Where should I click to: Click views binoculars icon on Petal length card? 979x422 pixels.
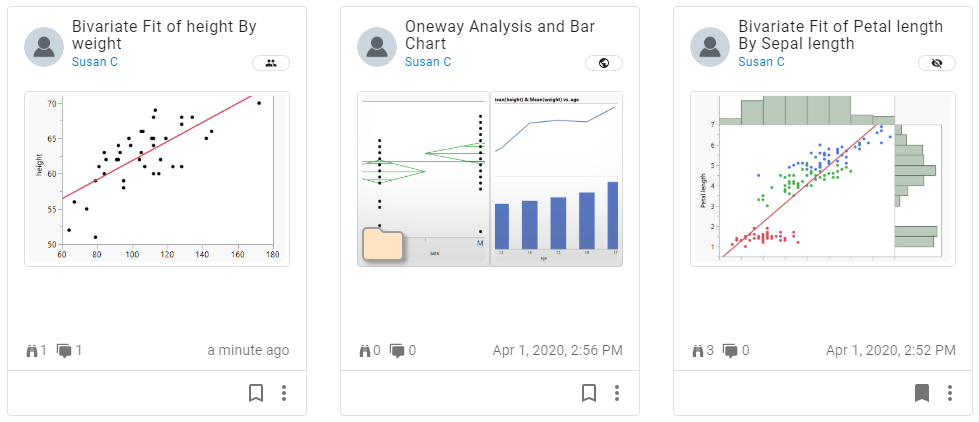coord(698,350)
